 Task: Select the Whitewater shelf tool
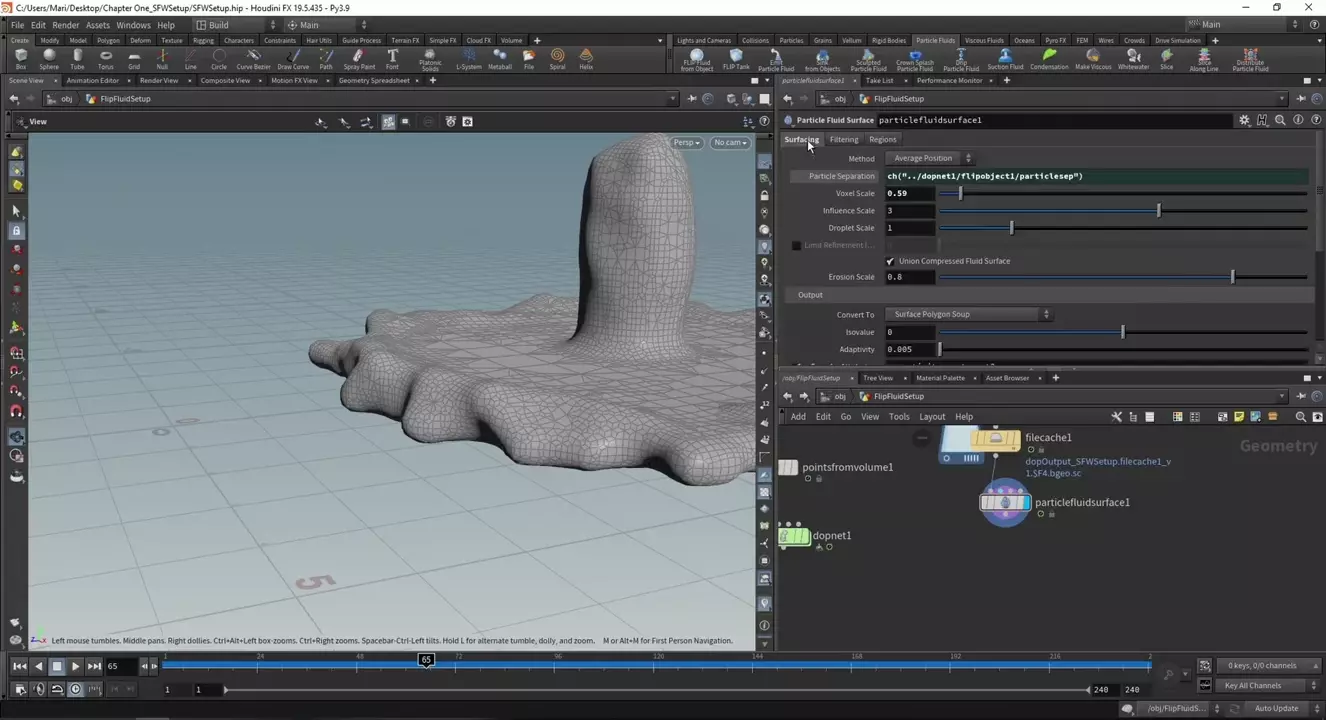[1133, 59]
